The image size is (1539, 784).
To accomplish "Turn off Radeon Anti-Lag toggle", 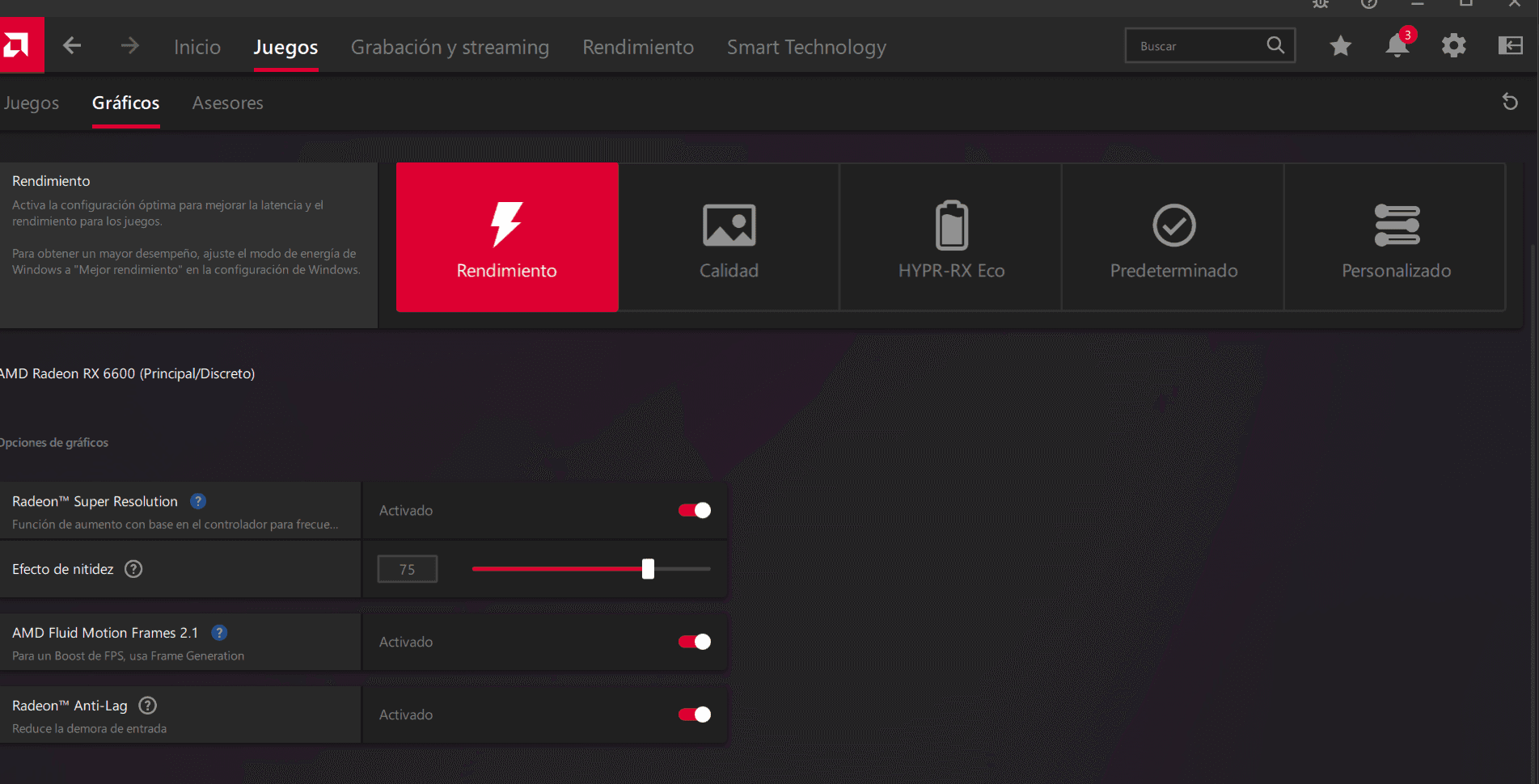I will (695, 714).
